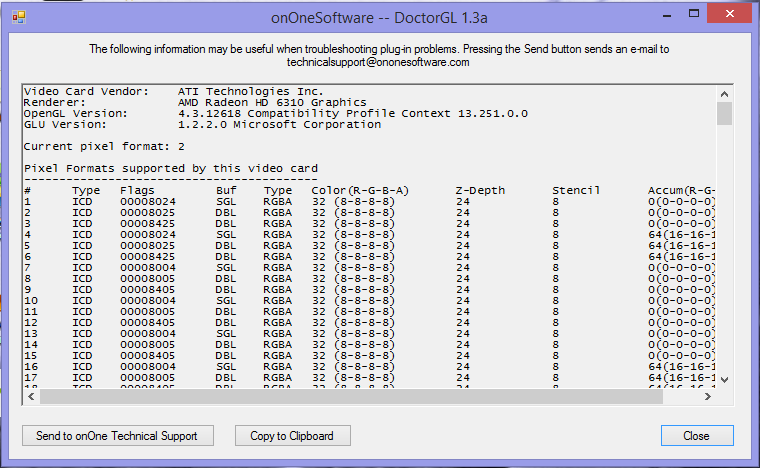This screenshot has width=760, height=468.
Task: Click the horizontal scrollbar thumb
Action: click(351, 396)
